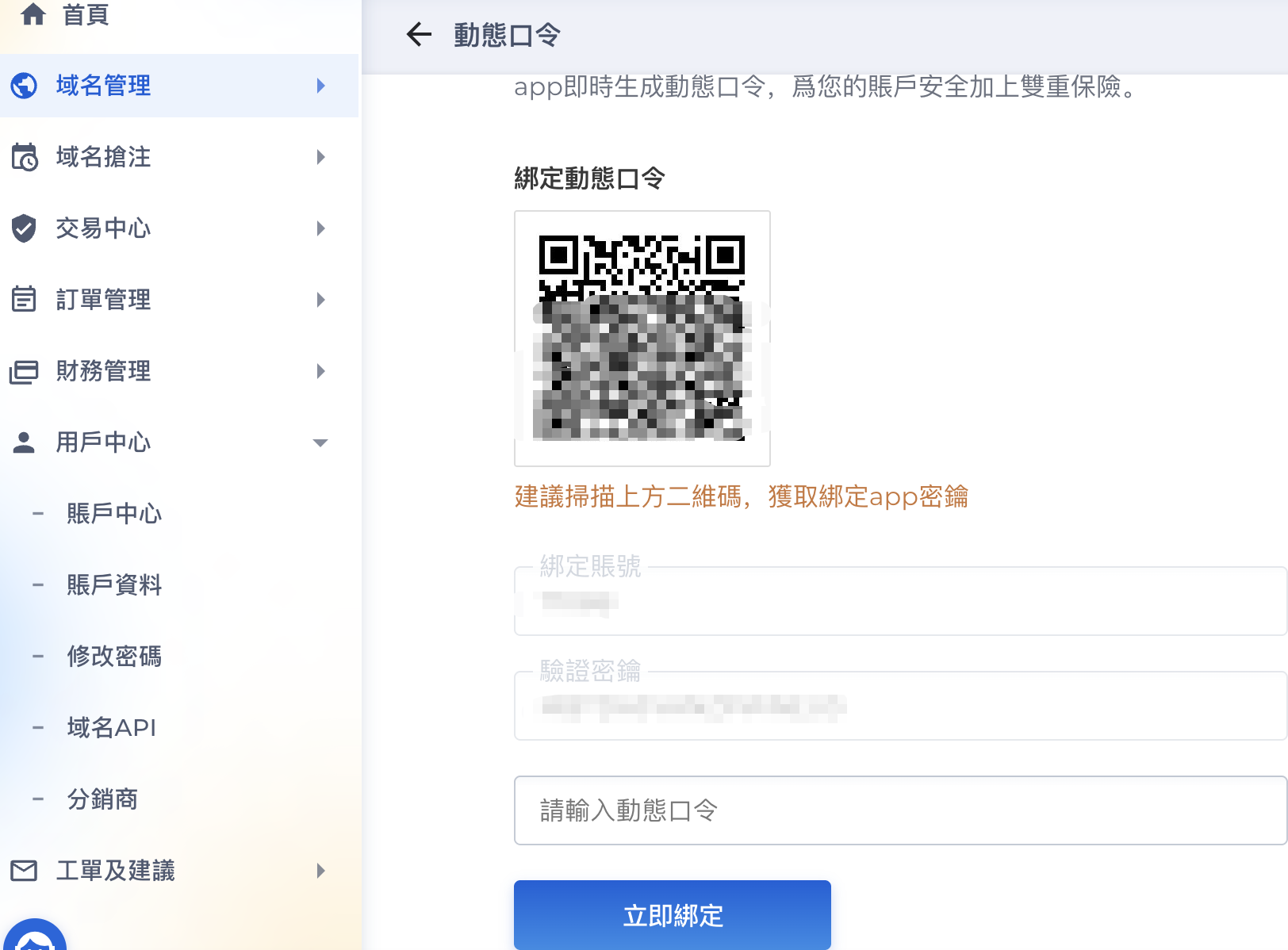The height and width of the screenshot is (950, 1288).
Task: Collapse the 用戶中心 submenu arrow
Action: [x=320, y=442]
